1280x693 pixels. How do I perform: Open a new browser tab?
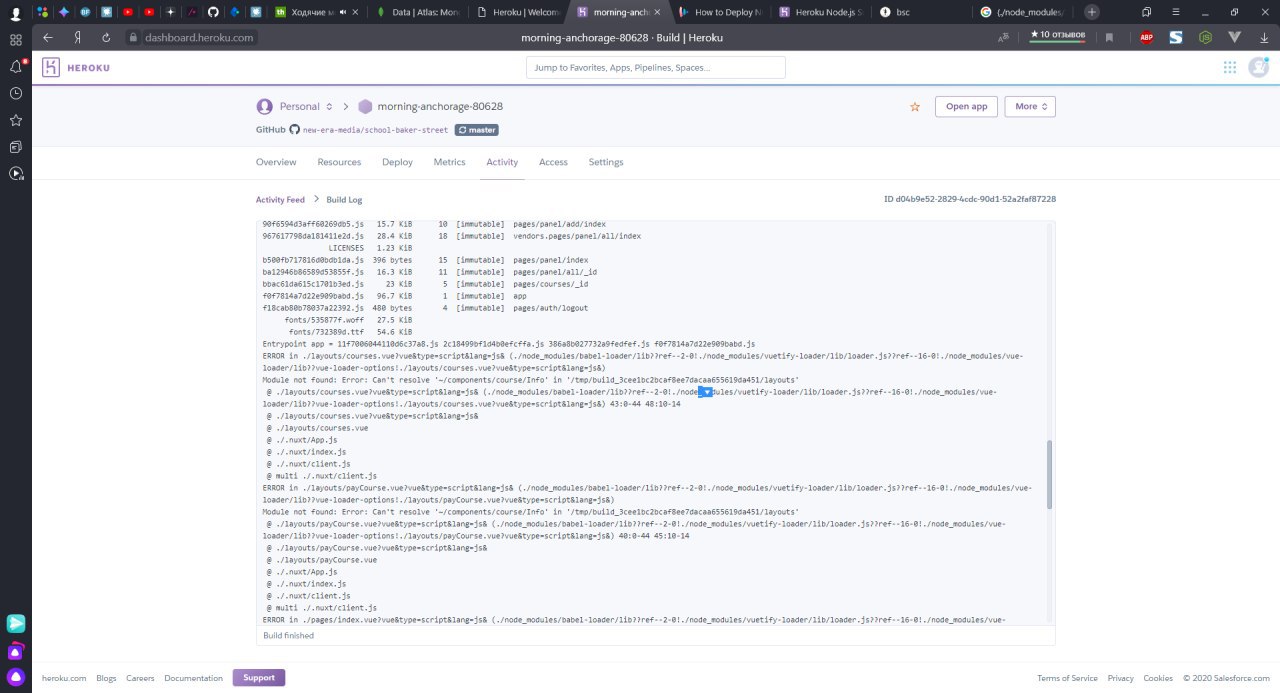(1092, 12)
